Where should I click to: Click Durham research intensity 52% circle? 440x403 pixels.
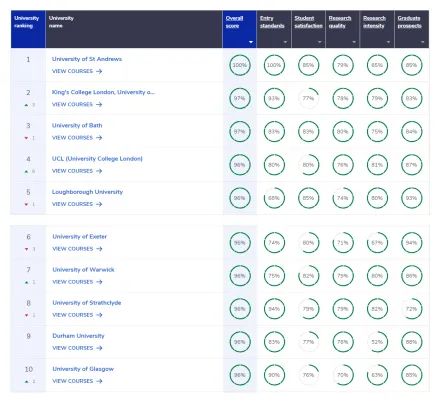coord(377,342)
